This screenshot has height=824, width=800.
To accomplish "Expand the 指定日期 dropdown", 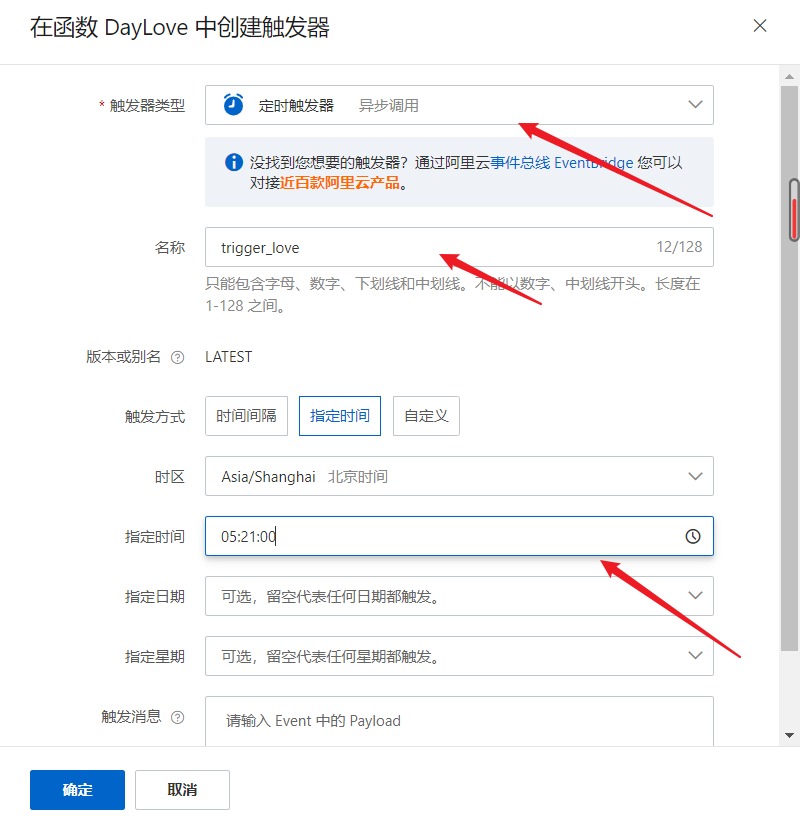I will (x=459, y=596).
